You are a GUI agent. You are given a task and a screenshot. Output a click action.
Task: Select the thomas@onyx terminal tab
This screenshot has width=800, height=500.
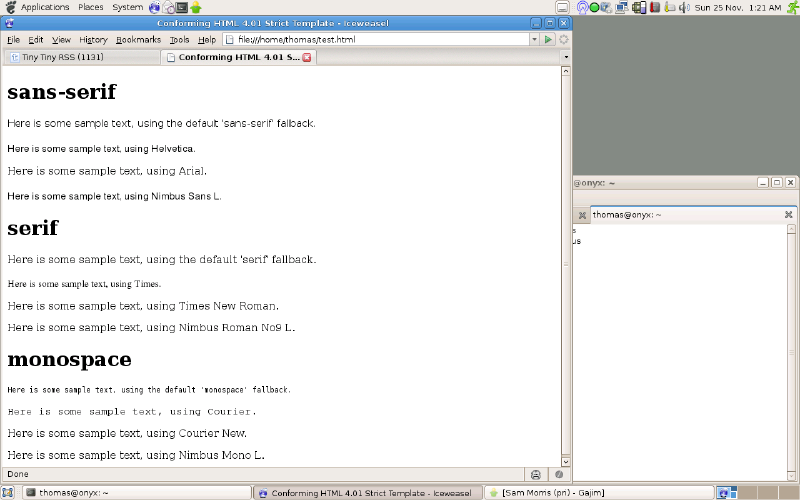692,215
